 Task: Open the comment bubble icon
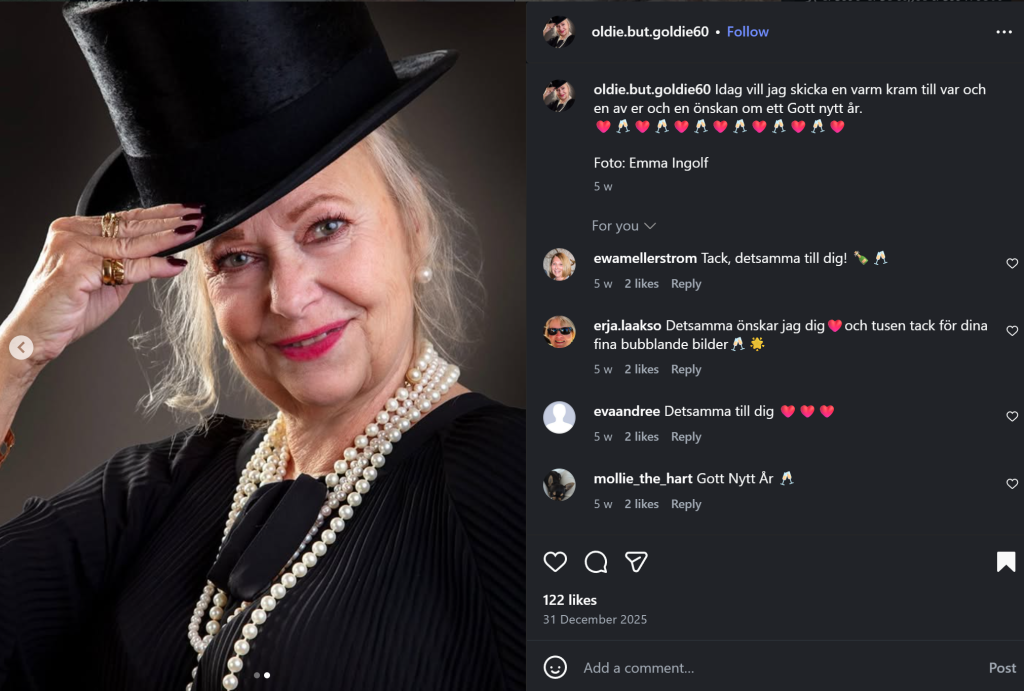coord(596,562)
